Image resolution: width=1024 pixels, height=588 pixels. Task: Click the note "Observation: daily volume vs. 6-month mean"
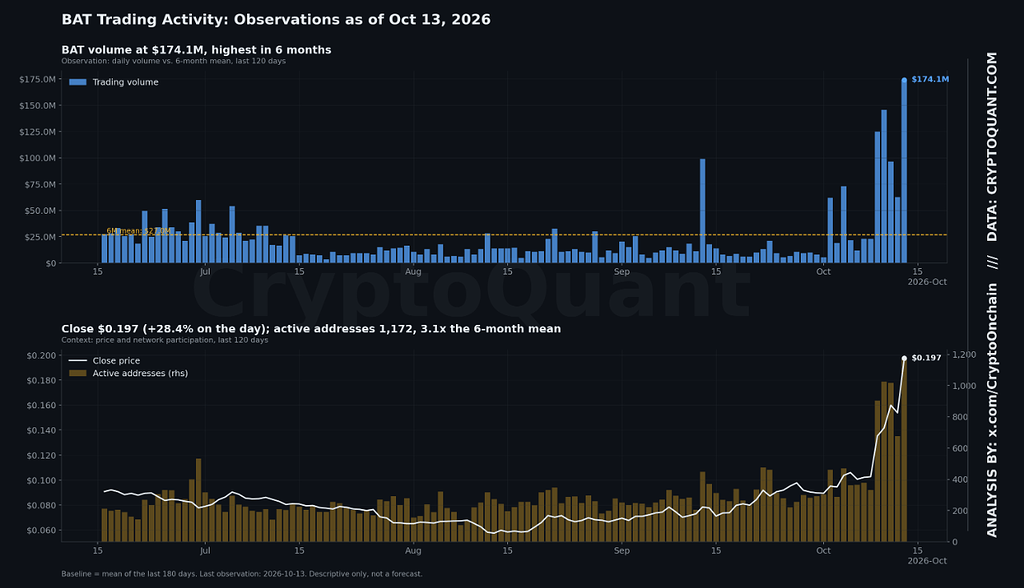point(146,61)
